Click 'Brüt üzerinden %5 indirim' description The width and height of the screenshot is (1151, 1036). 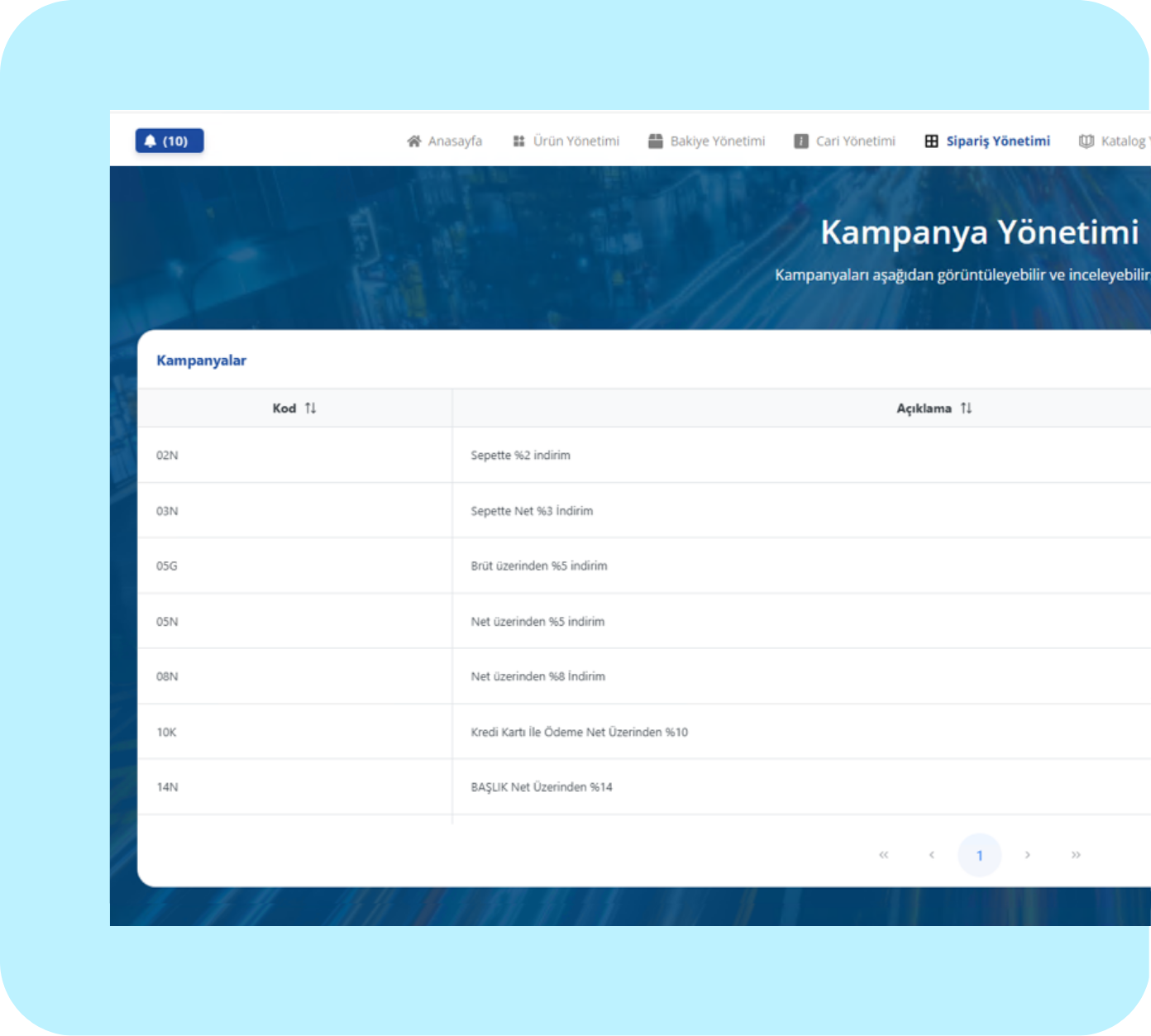[539, 566]
